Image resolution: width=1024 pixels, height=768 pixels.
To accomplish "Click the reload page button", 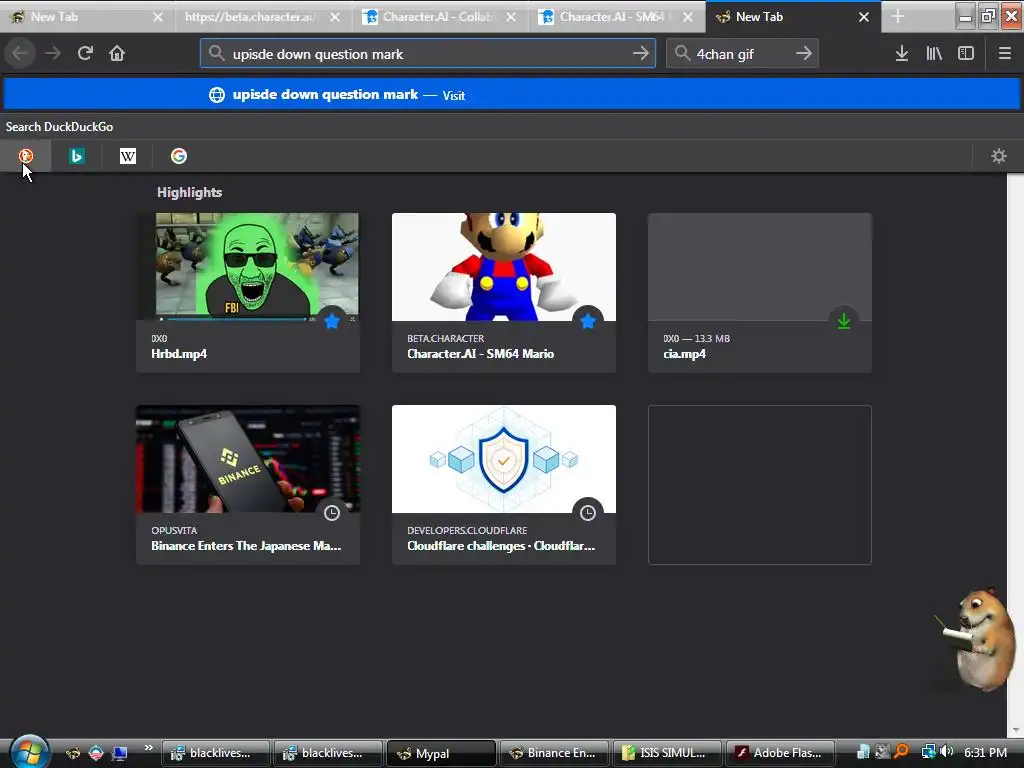I will 85,53.
